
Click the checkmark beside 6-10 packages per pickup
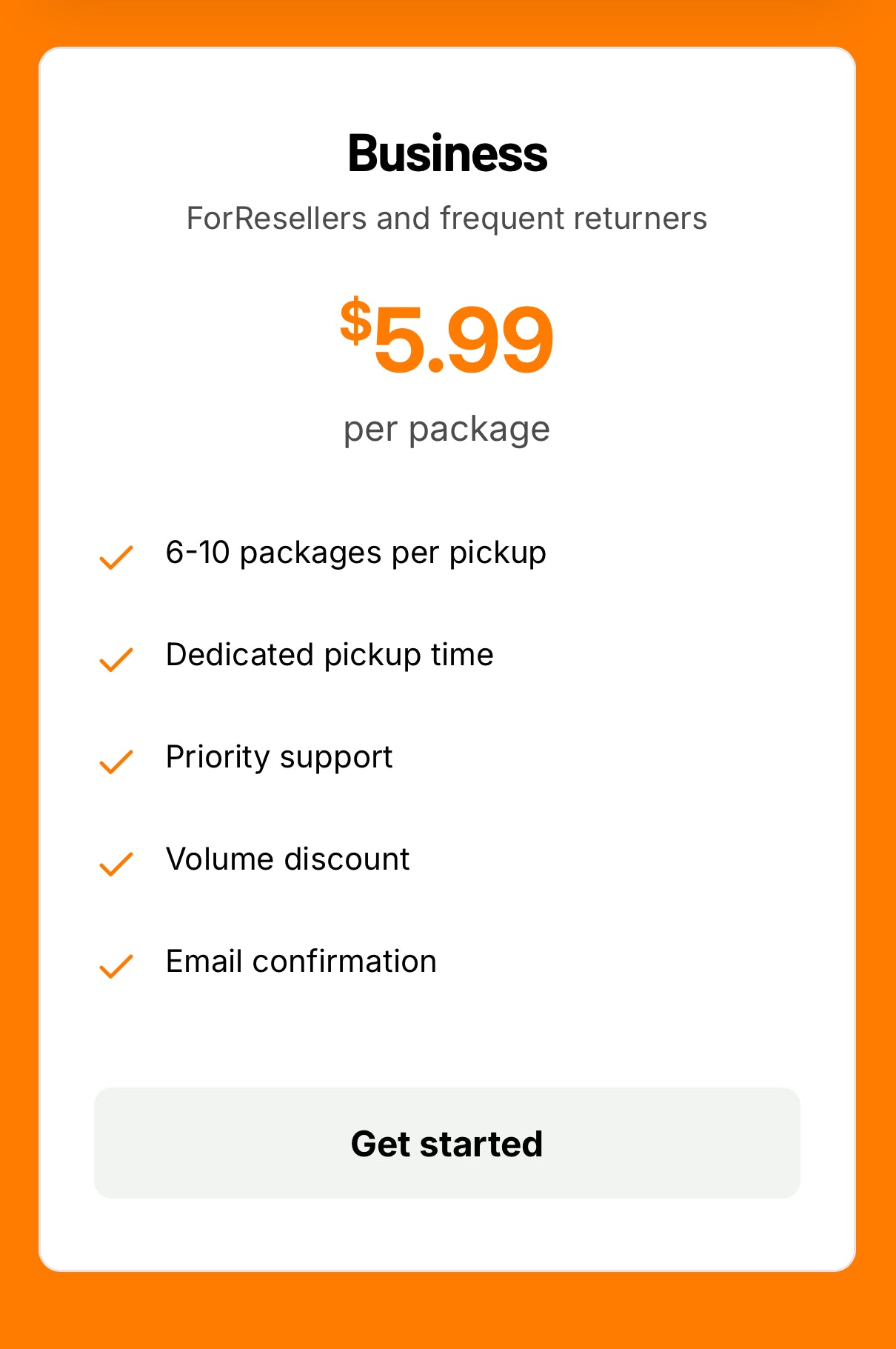click(x=115, y=556)
